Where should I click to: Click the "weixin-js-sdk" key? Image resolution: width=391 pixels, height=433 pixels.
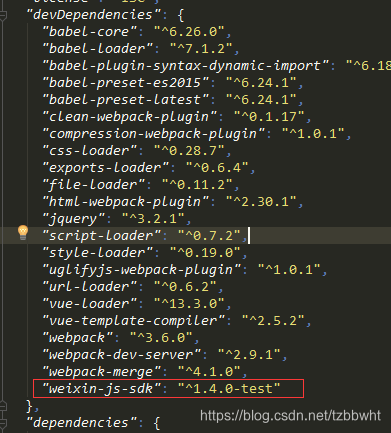point(101,389)
